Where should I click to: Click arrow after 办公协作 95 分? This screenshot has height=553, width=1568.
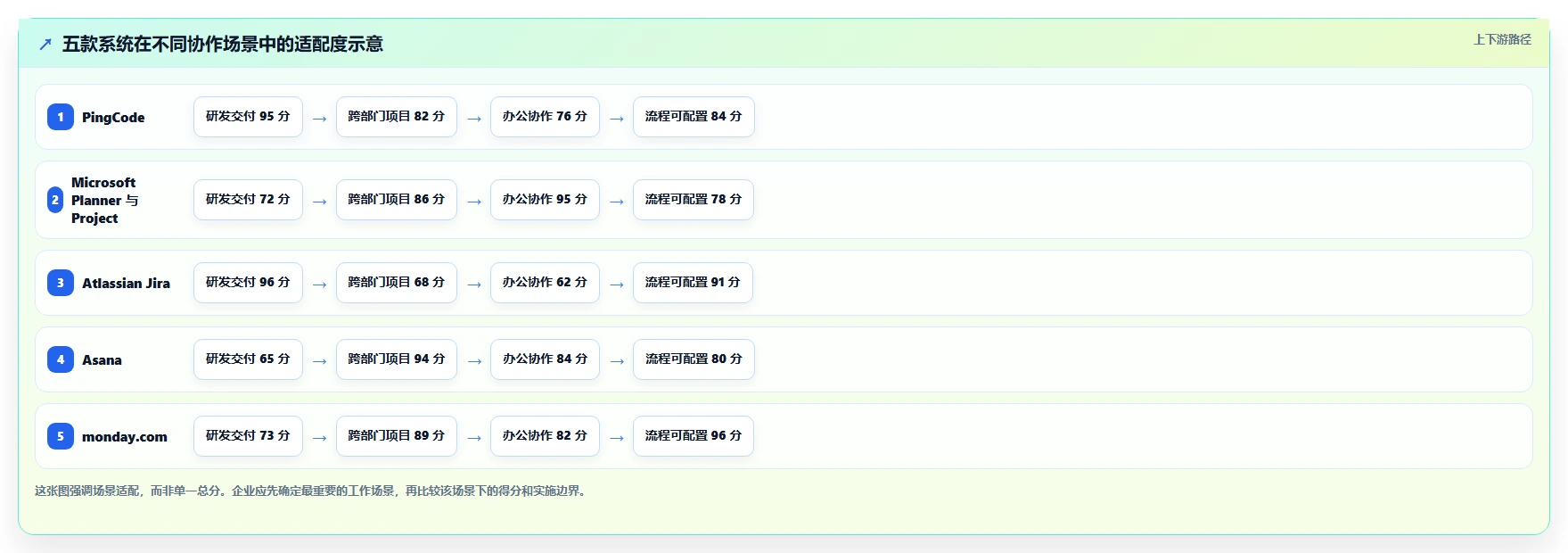617,202
